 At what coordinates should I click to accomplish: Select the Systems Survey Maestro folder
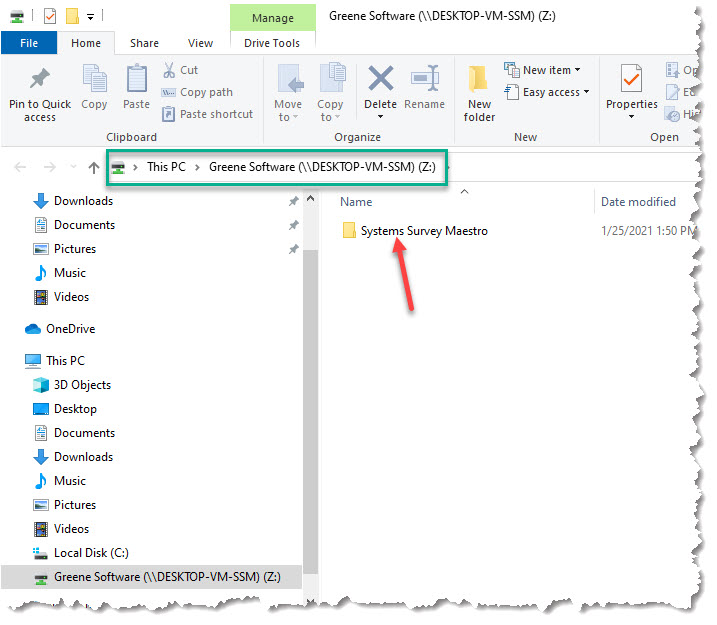tap(423, 231)
